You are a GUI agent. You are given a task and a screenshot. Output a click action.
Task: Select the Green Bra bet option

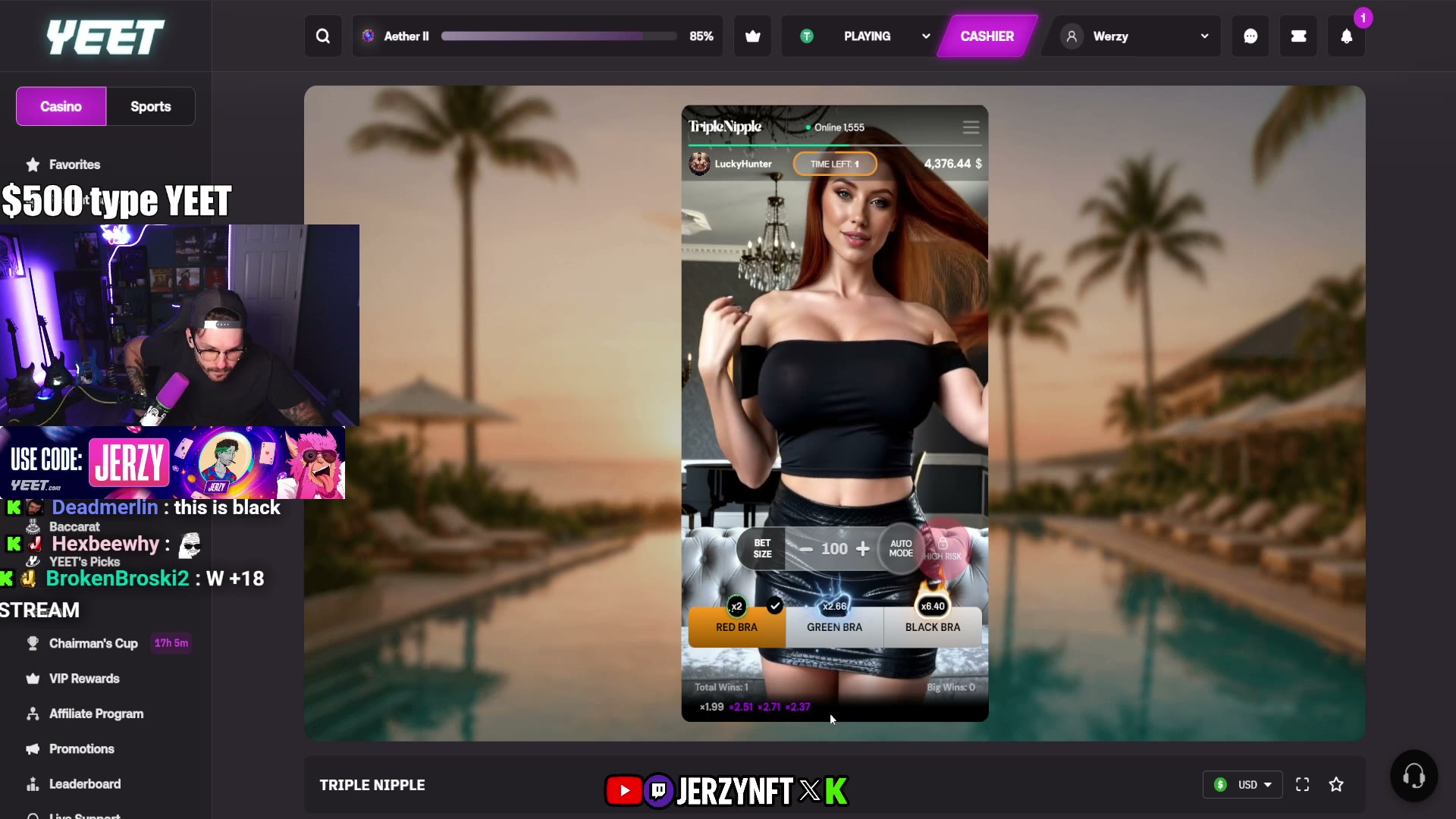(x=834, y=627)
